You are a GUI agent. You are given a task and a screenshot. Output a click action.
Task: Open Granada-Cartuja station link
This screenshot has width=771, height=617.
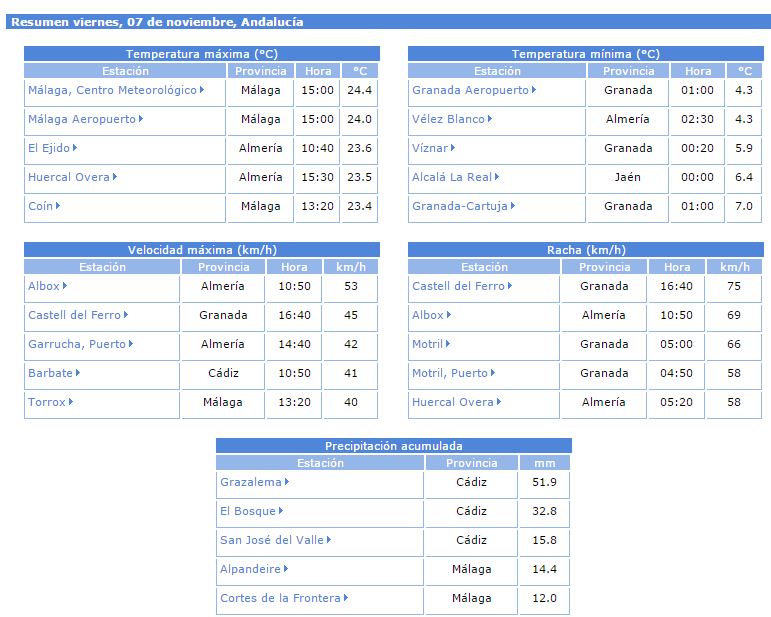pyautogui.click(x=464, y=206)
